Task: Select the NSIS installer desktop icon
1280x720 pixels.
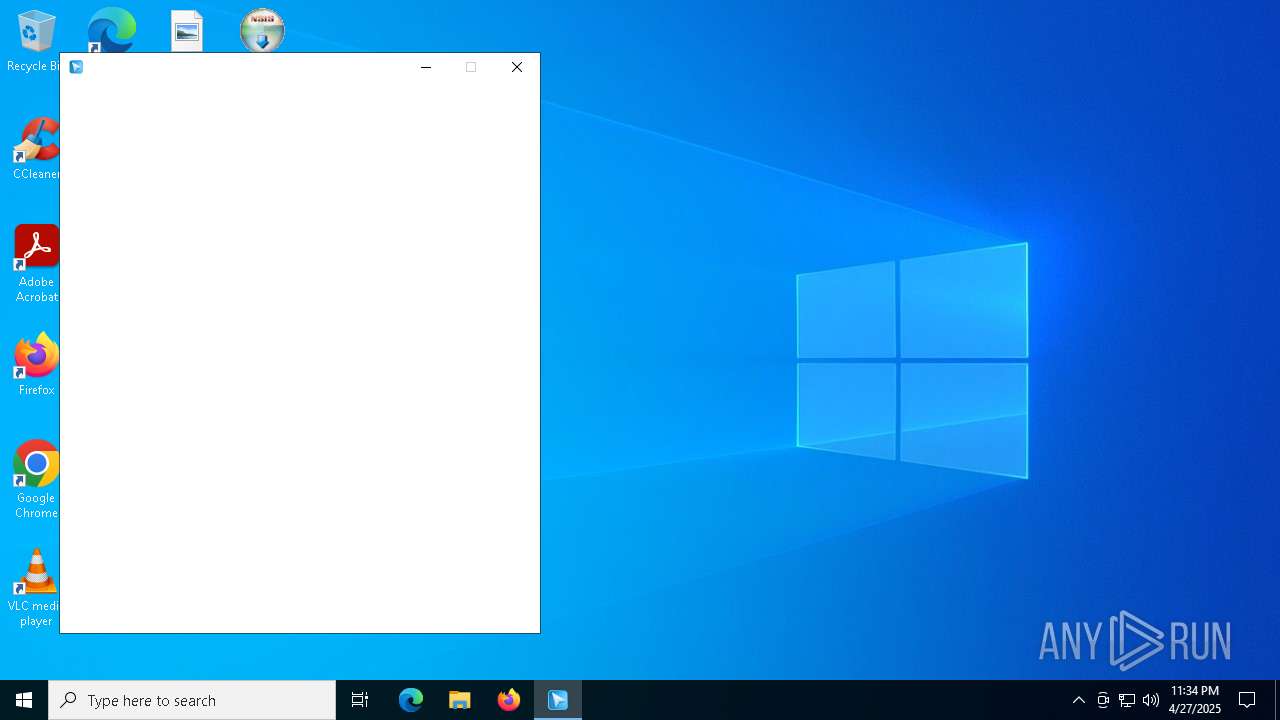Action: coord(262,31)
